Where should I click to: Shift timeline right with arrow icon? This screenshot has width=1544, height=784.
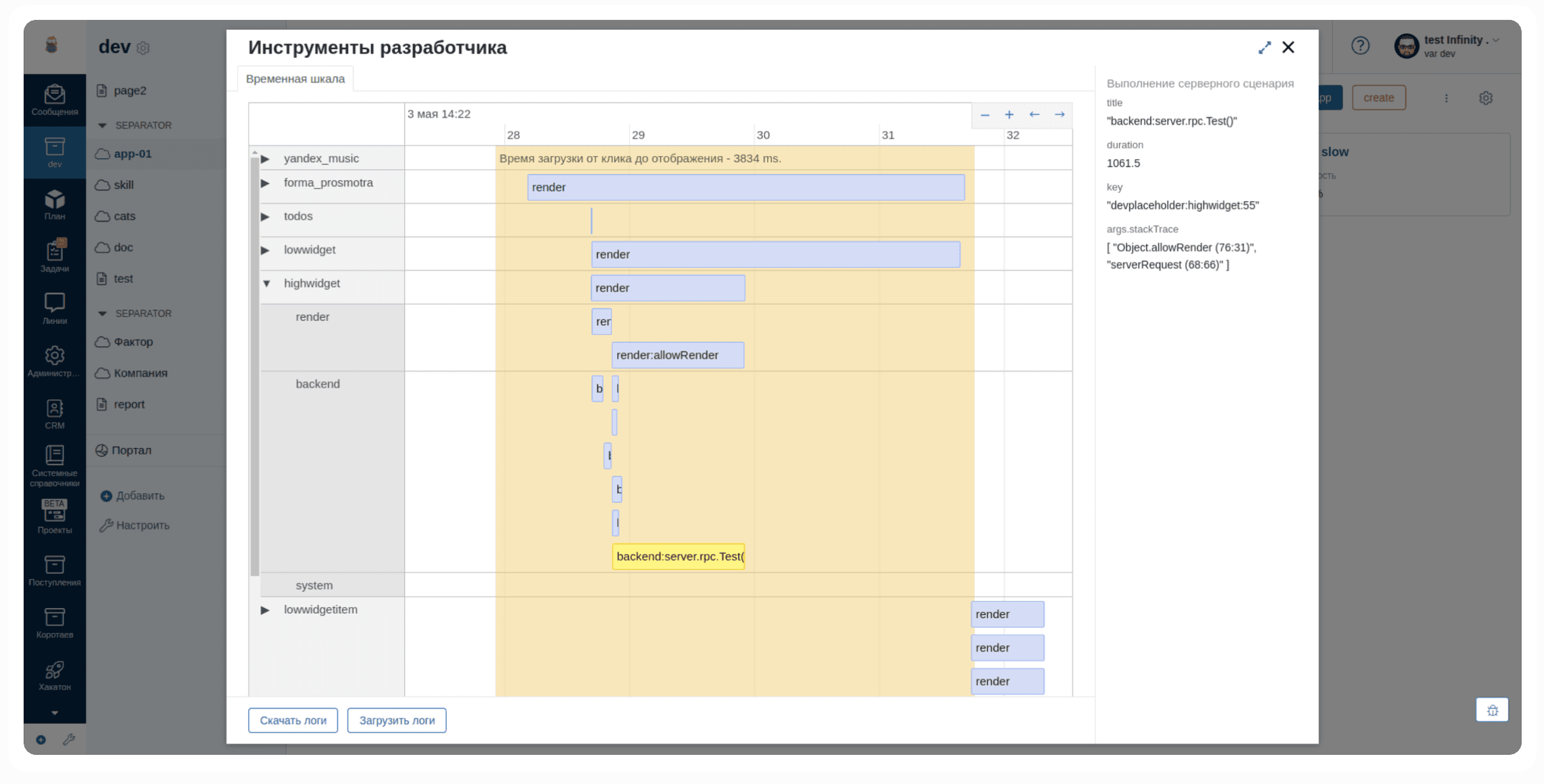(1059, 115)
